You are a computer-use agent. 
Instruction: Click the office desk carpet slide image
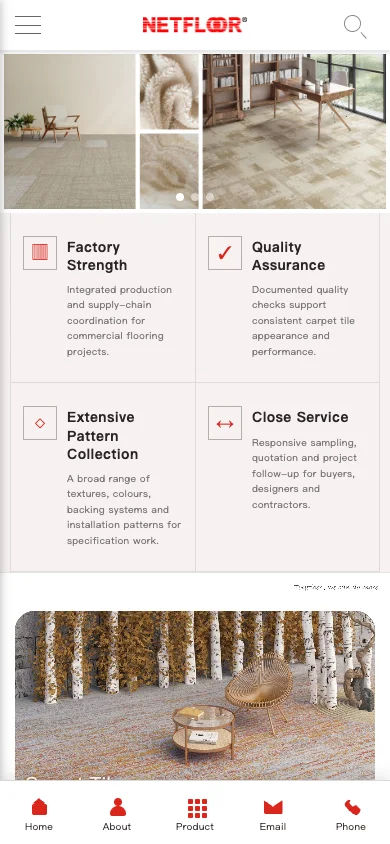(x=294, y=131)
